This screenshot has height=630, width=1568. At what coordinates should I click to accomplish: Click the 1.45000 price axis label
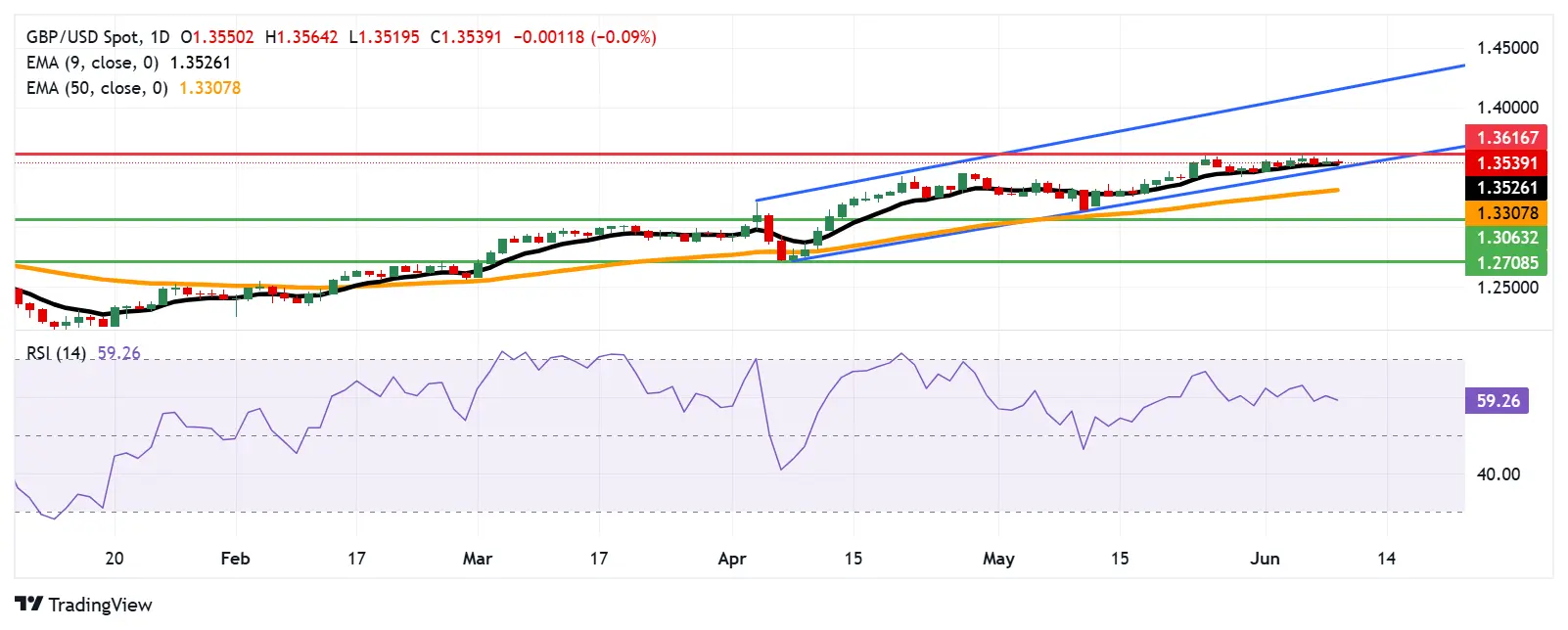click(1506, 48)
